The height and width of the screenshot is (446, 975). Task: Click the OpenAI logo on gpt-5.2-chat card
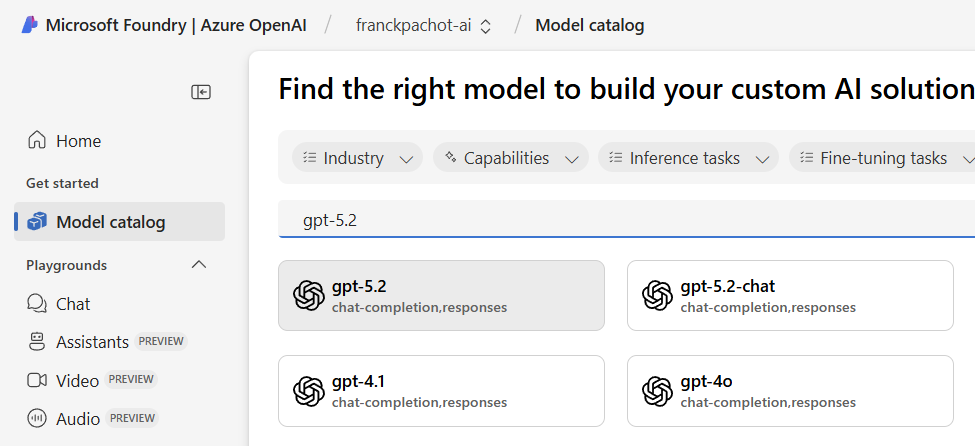click(658, 295)
